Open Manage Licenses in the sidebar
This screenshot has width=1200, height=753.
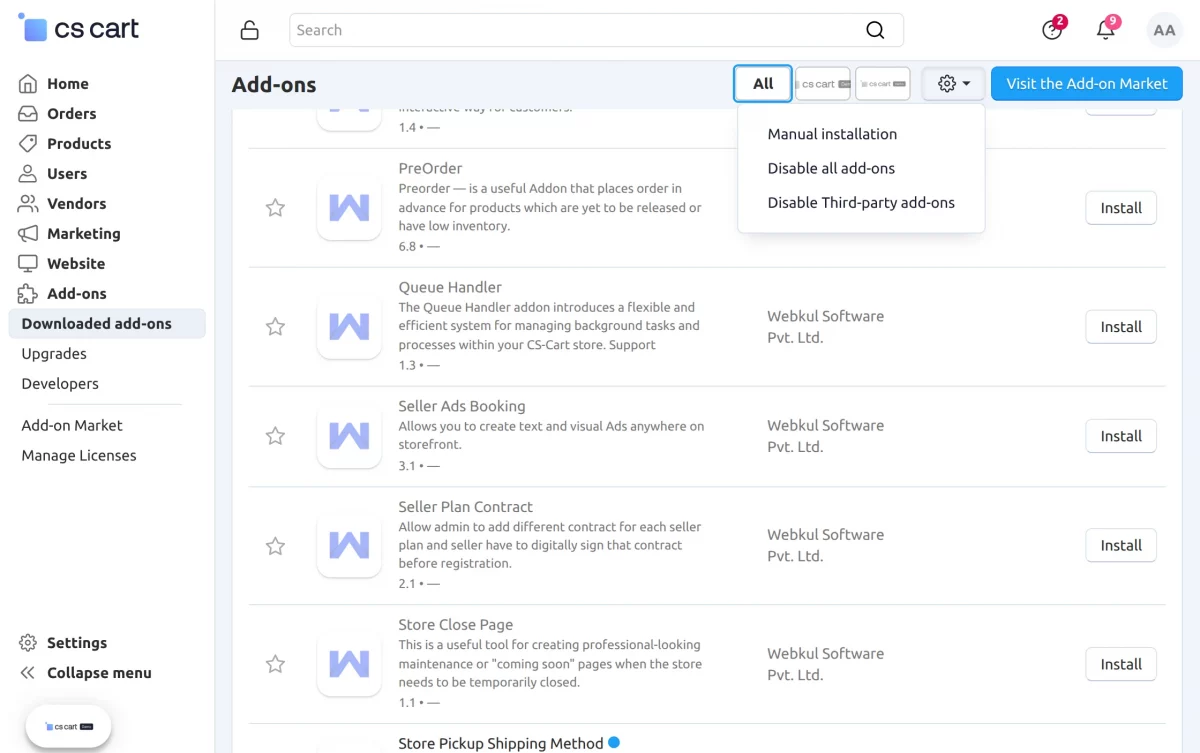79,456
